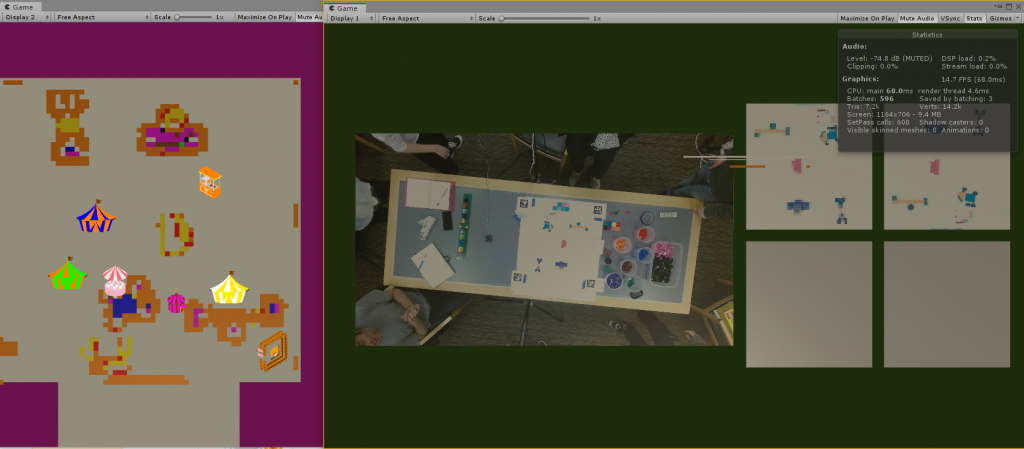Enable Maximize On Play in Display 1 view
This screenshot has width=1024, height=449.
tap(866, 18)
